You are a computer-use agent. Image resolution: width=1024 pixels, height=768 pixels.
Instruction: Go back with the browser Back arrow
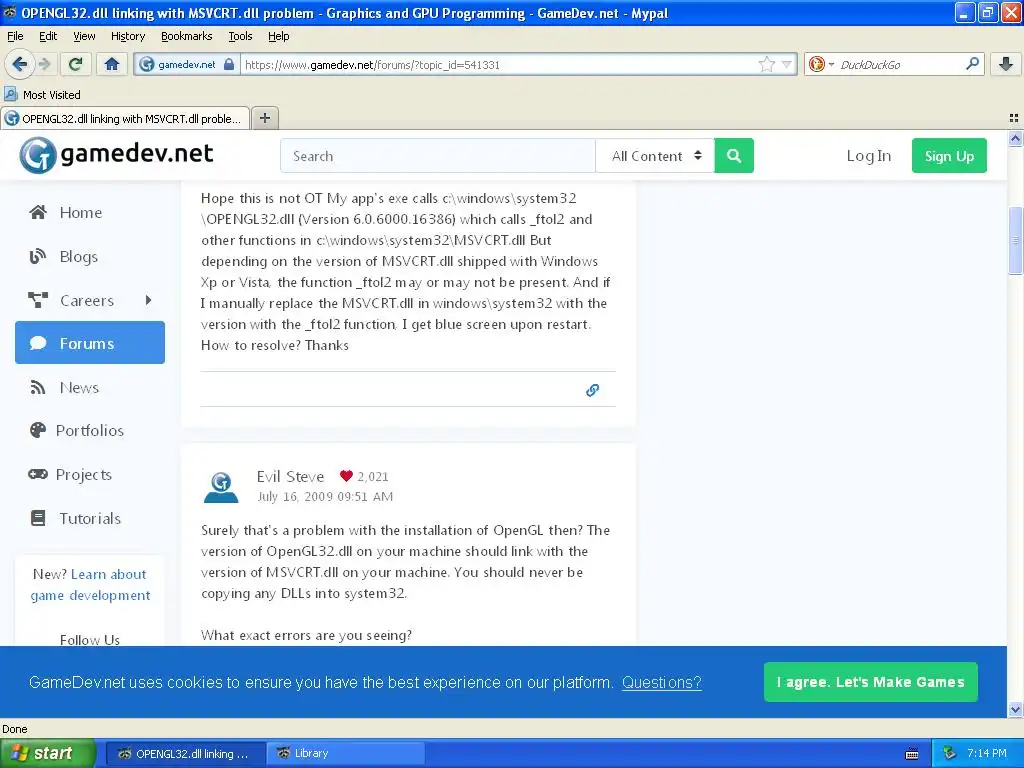19,64
